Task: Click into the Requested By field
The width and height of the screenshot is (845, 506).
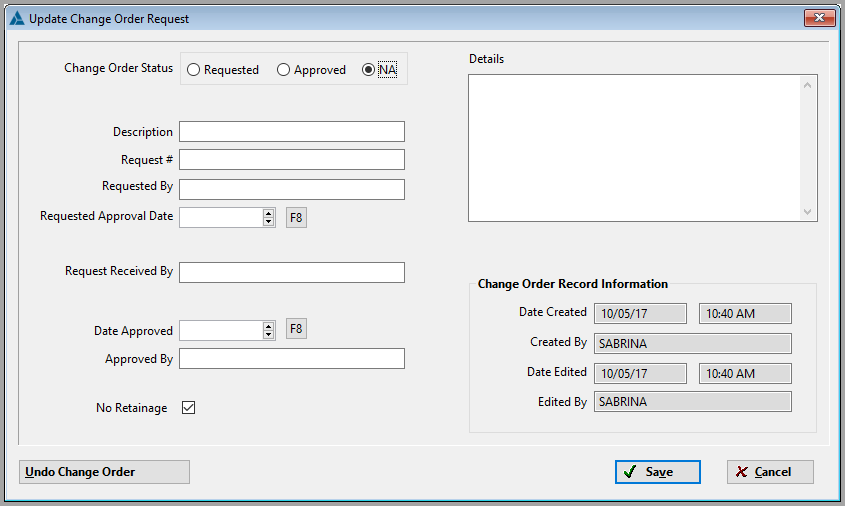Action: 292,190
